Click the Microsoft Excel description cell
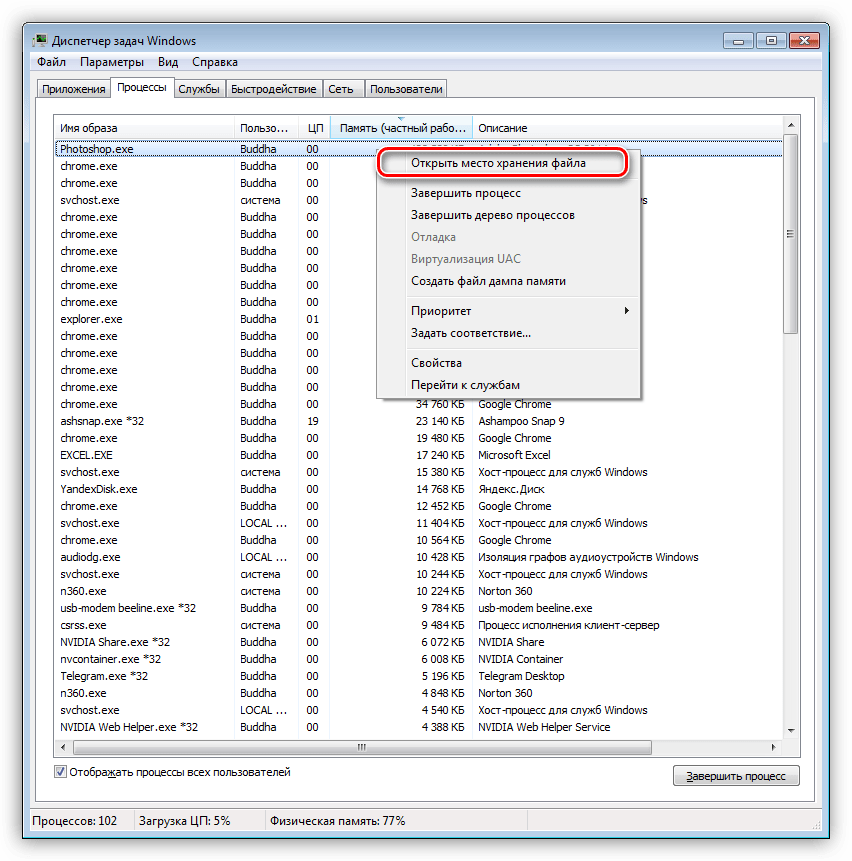Image resolution: width=852 pixels, height=861 pixels. [x=514, y=455]
